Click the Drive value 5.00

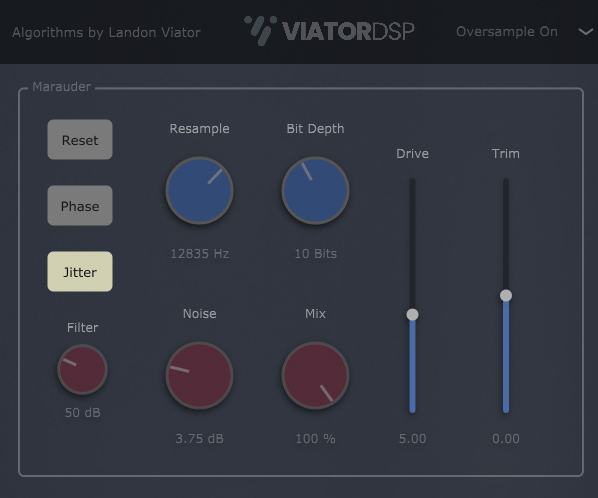tap(412, 439)
